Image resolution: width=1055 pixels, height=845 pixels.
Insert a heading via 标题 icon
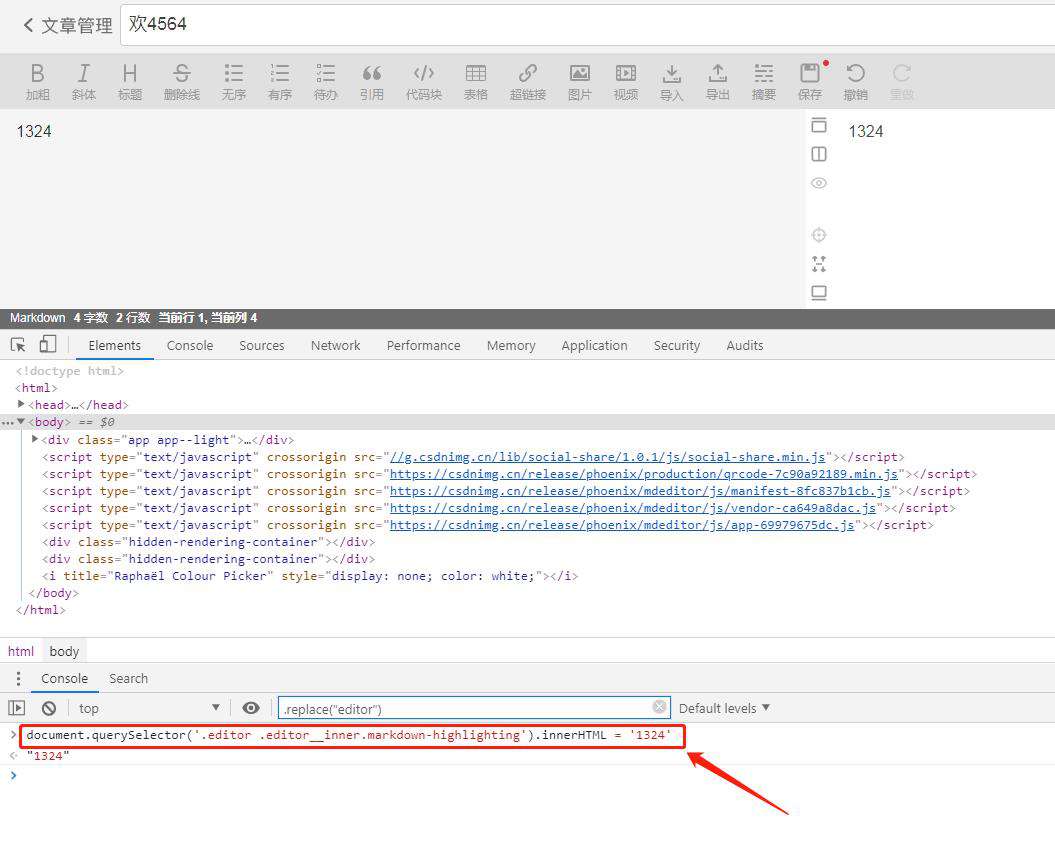point(130,81)
